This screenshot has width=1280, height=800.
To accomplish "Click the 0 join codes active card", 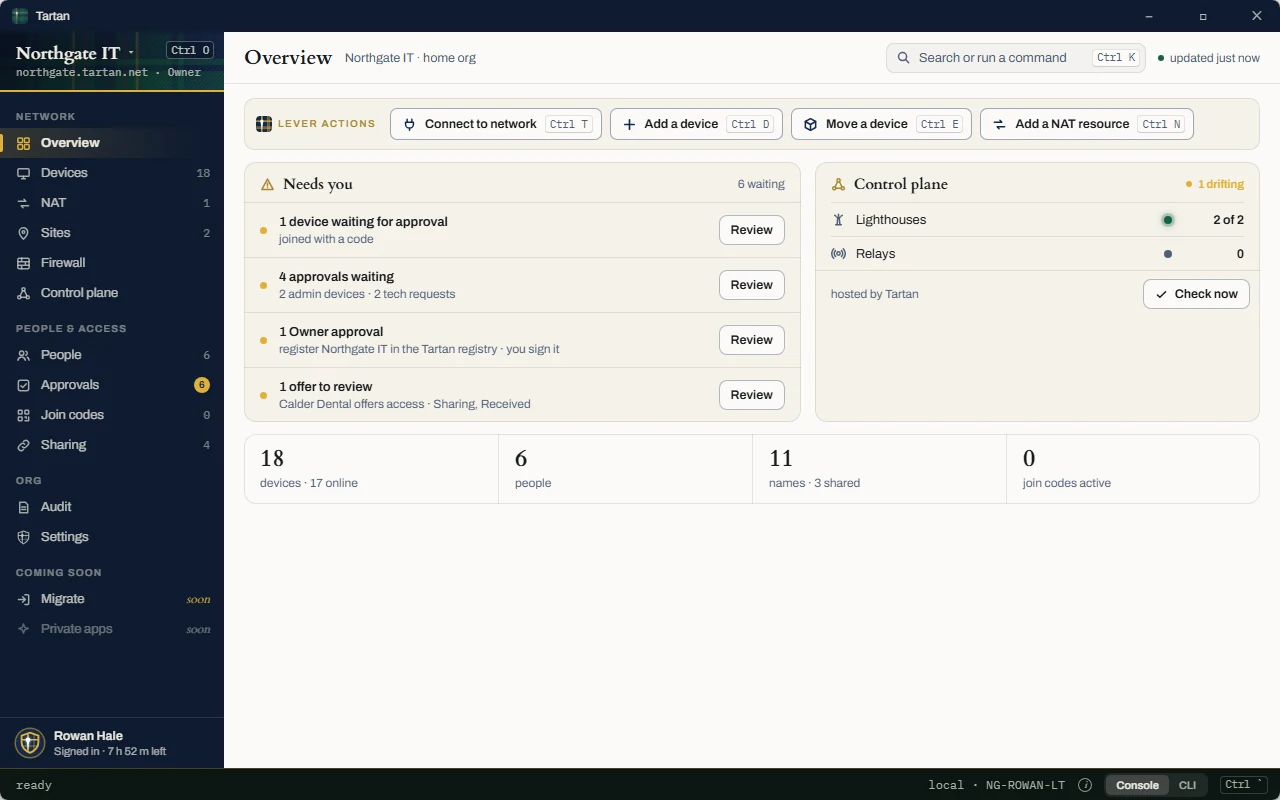I will point(1133,469).
